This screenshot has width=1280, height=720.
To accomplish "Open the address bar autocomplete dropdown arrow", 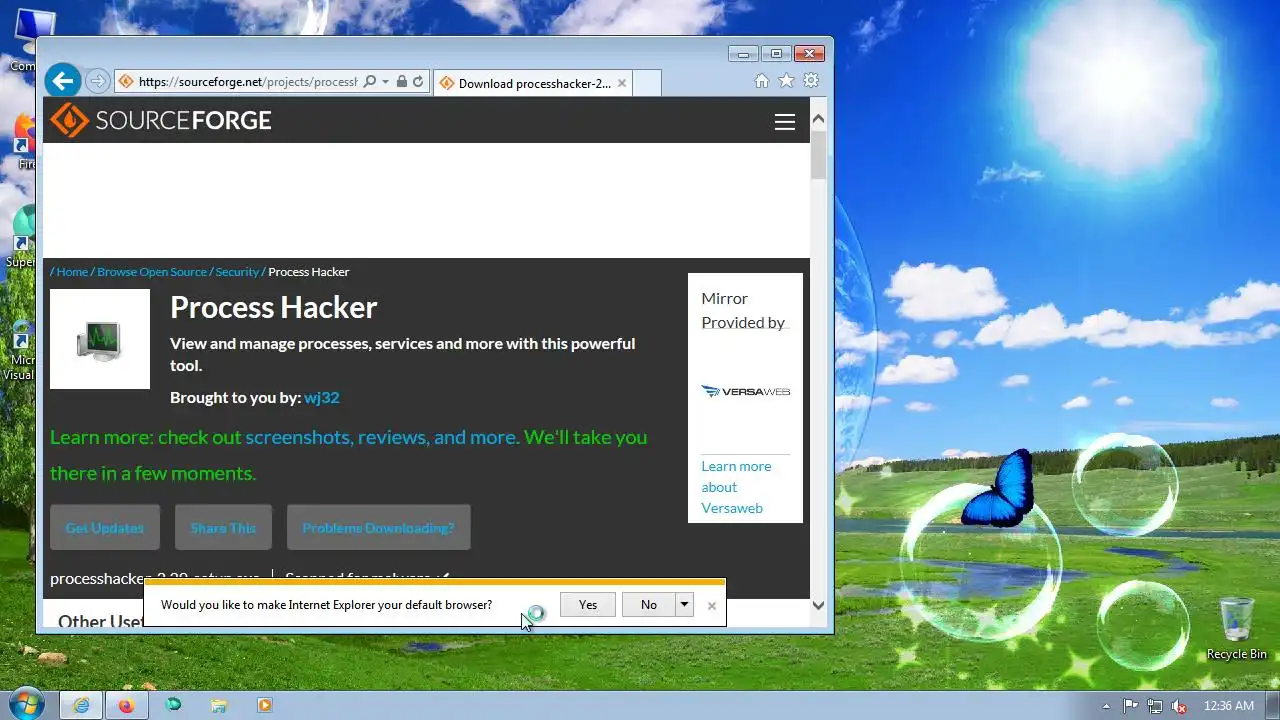I will (385, 82).
